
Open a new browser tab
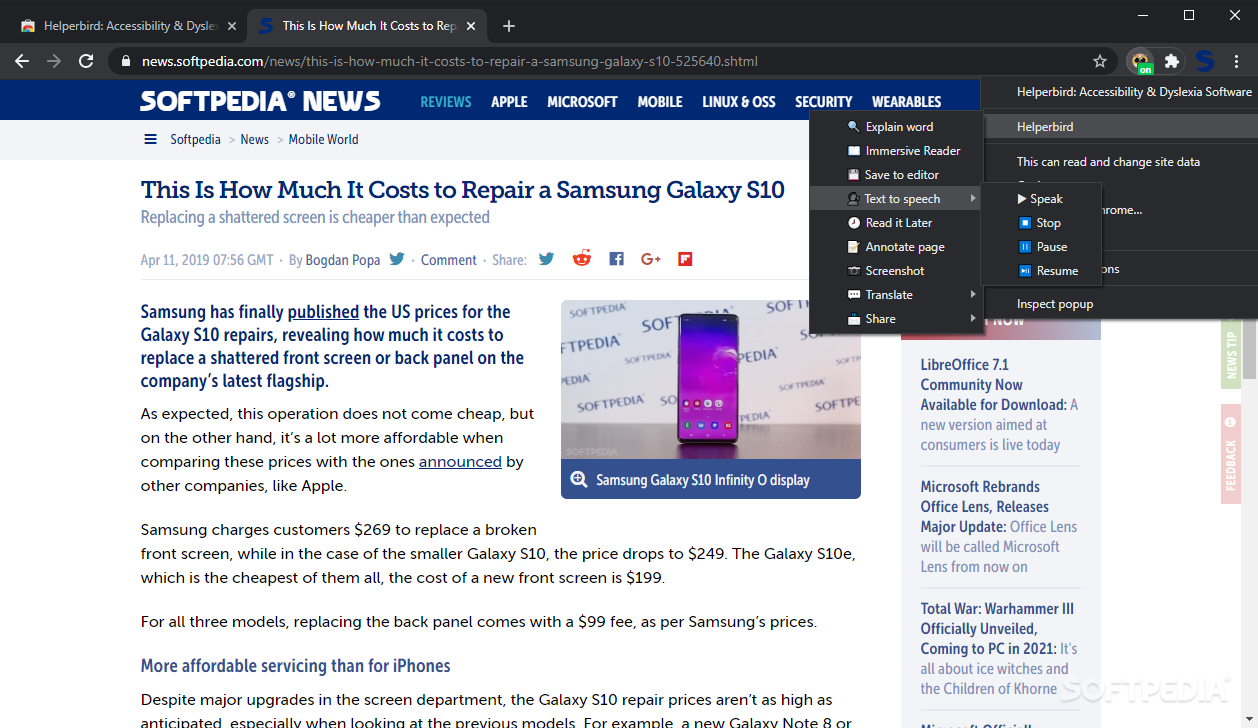click(x=509, y=26)
